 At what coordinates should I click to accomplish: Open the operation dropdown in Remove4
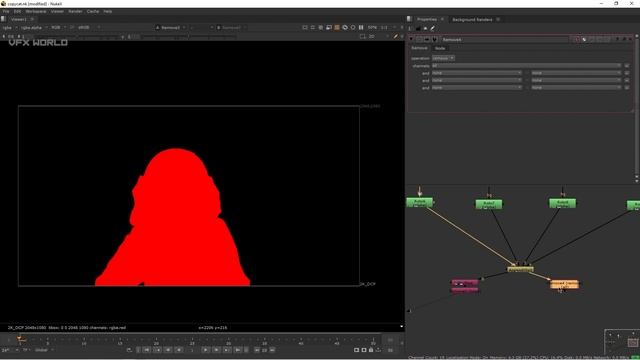tap(443, 58)
